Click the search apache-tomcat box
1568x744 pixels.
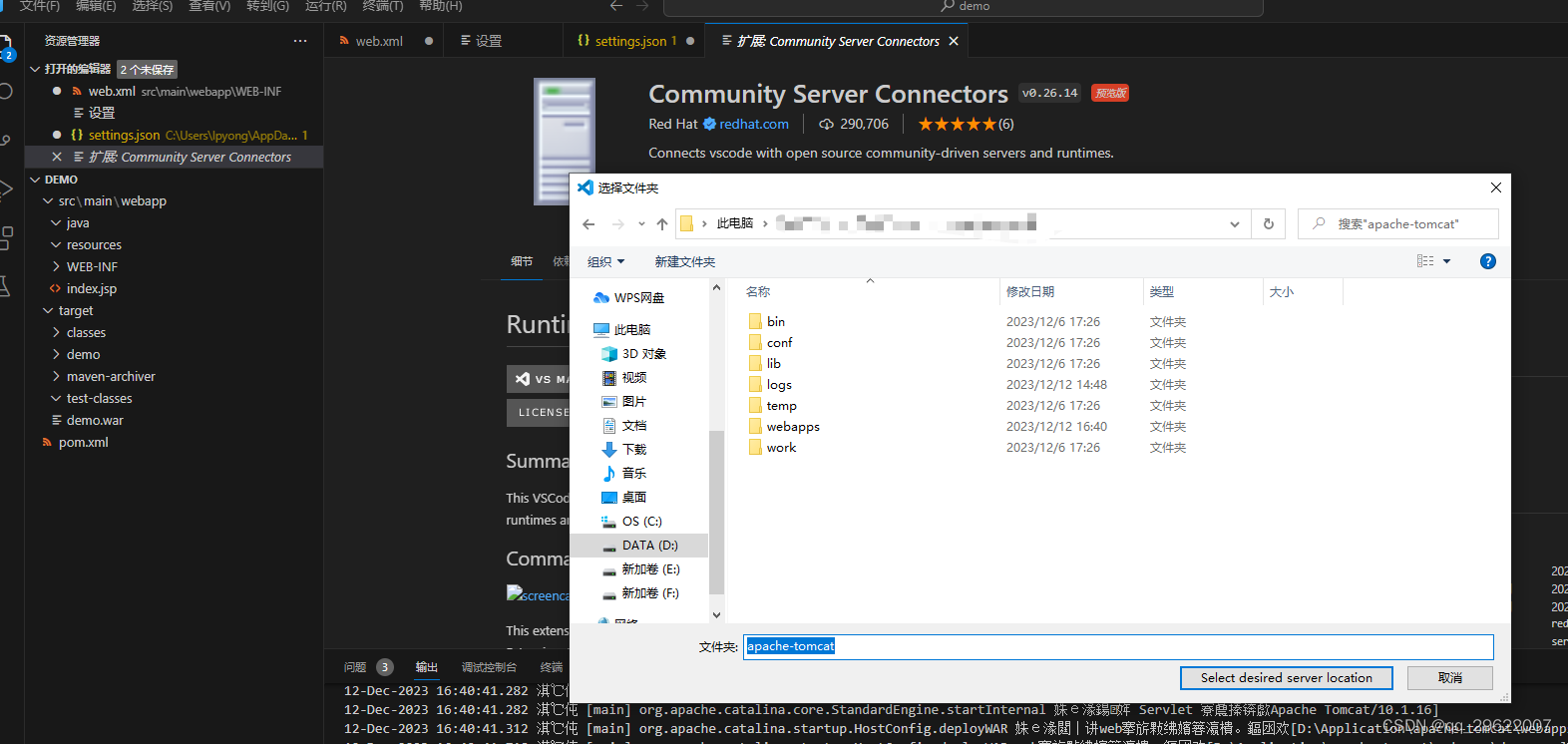1398,224
